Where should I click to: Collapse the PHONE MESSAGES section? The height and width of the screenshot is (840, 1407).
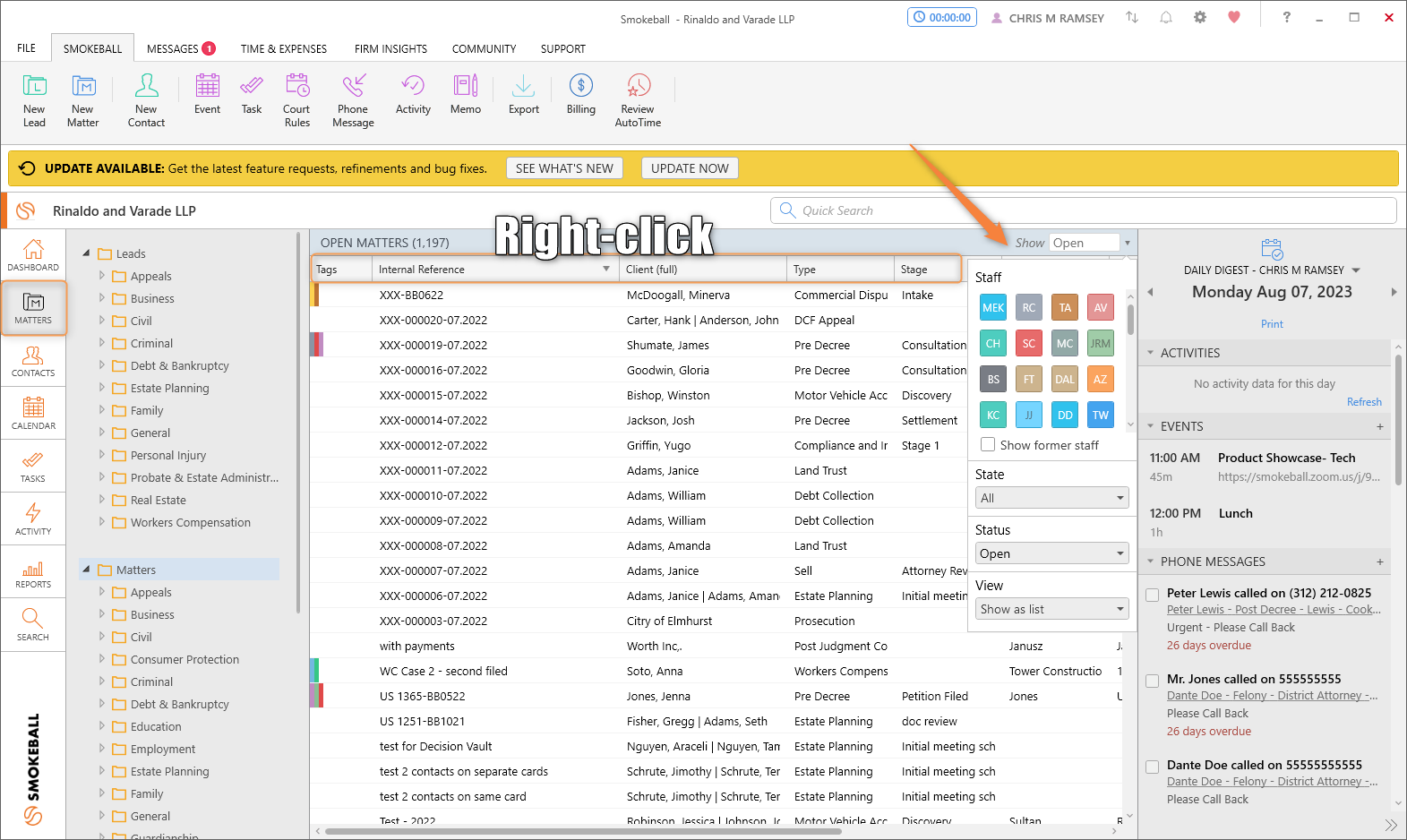1151,561
